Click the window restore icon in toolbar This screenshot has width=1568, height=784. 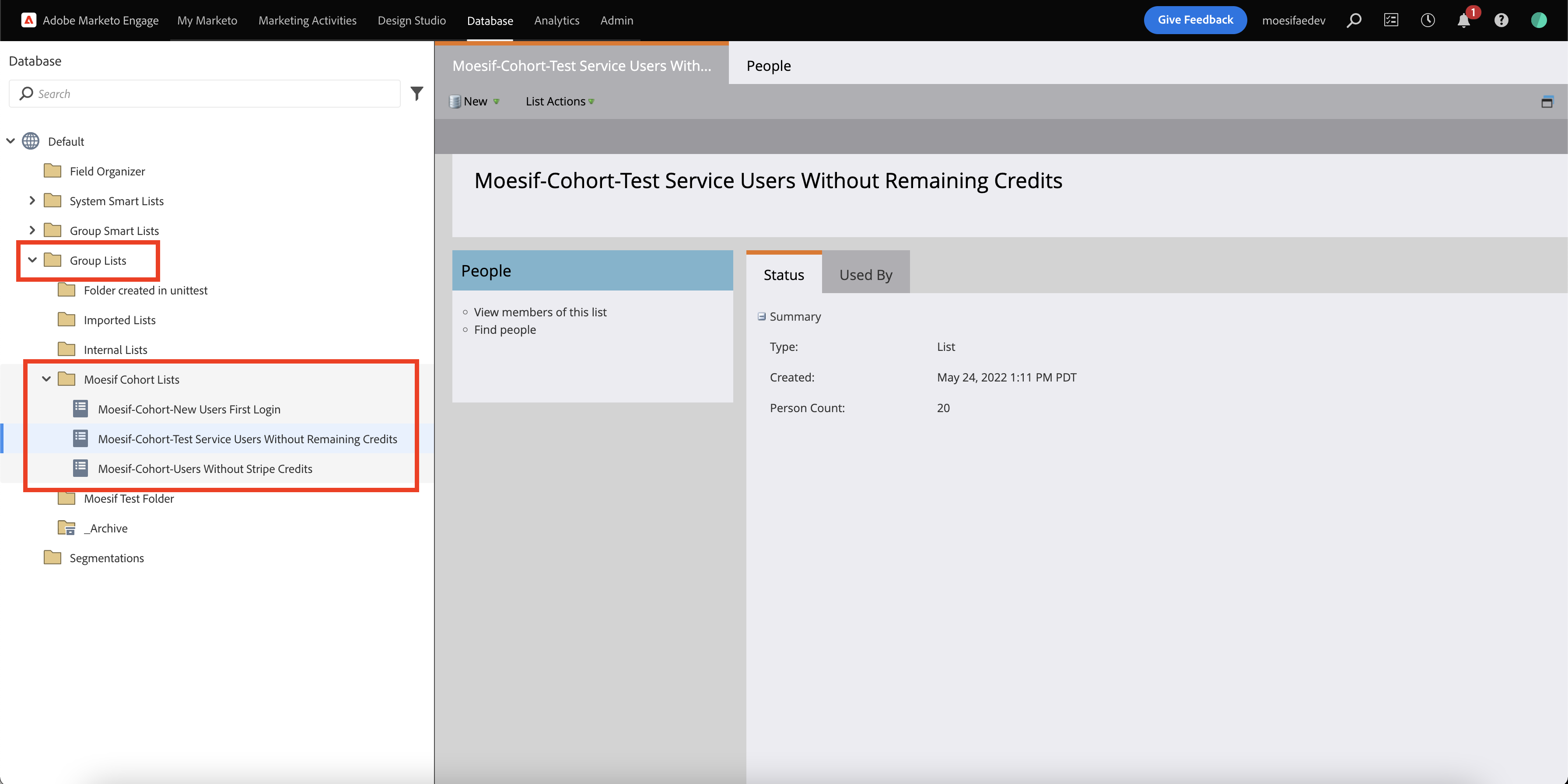click(1547, 101)
